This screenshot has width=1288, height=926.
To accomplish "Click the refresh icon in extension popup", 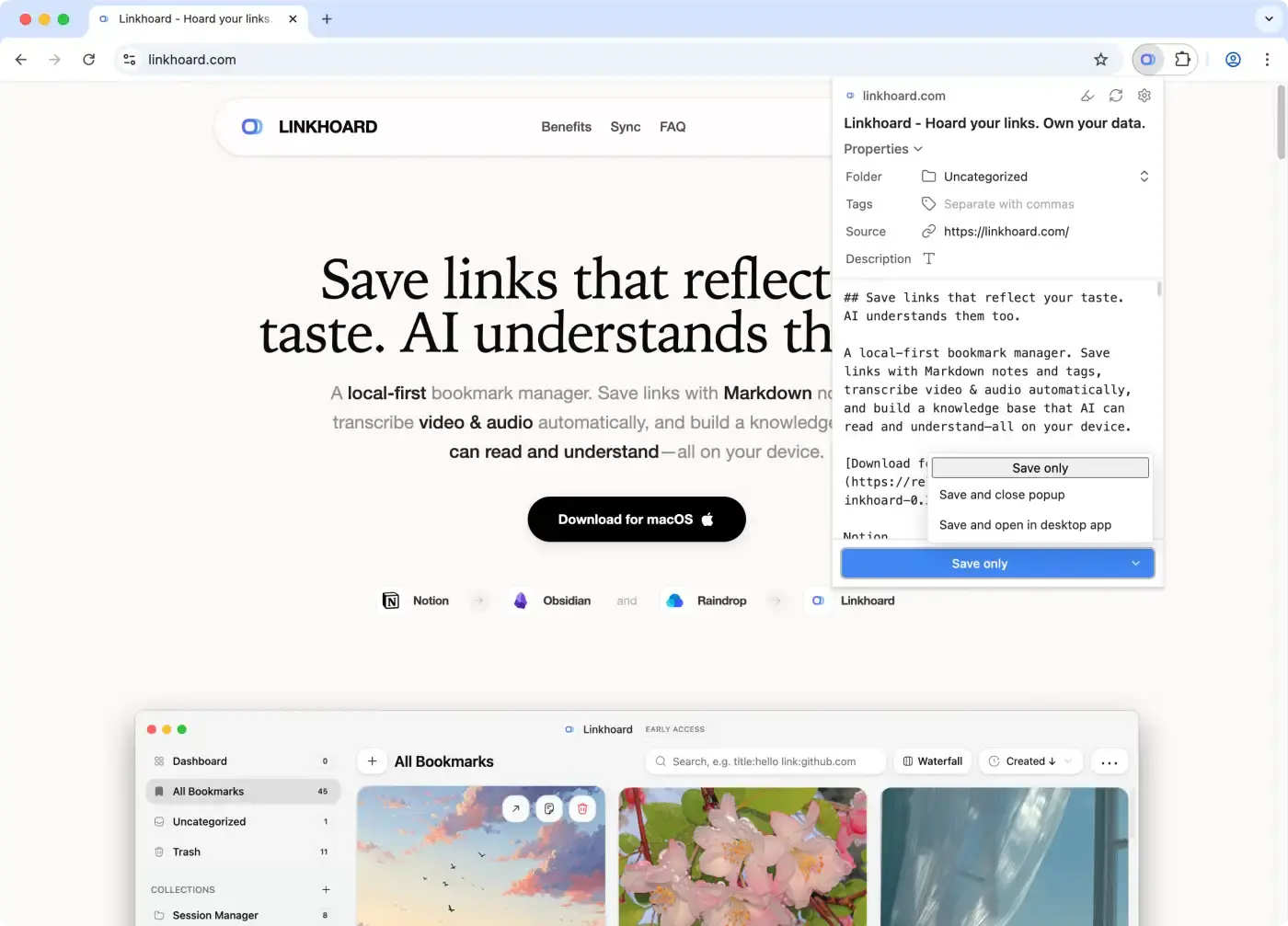I will tap(1116, 96).
